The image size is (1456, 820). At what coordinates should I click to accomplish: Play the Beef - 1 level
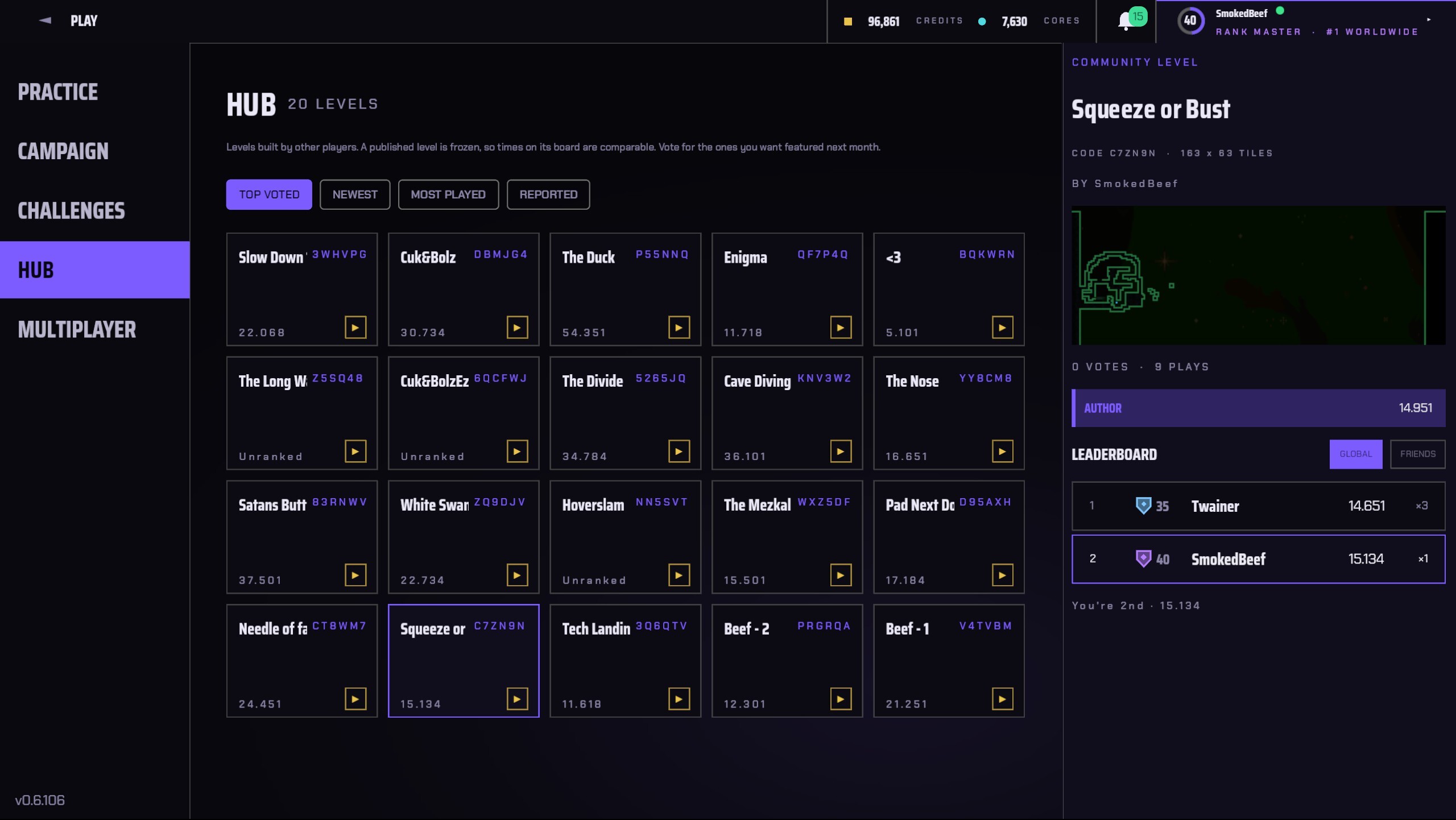(x=1002, y=699)
